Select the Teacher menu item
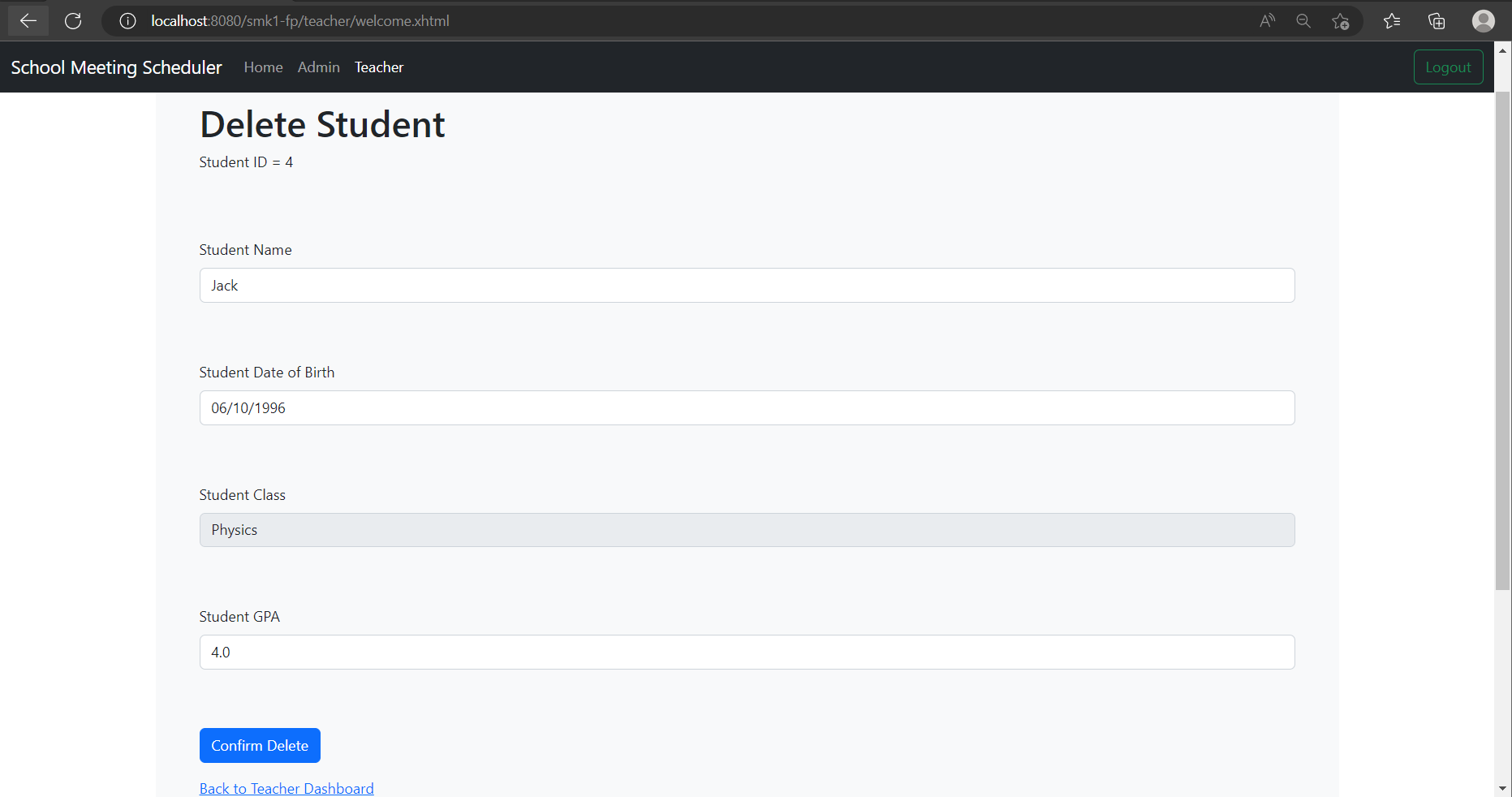Viewport: 1512px width, 797px height. (x=378, y=67)
